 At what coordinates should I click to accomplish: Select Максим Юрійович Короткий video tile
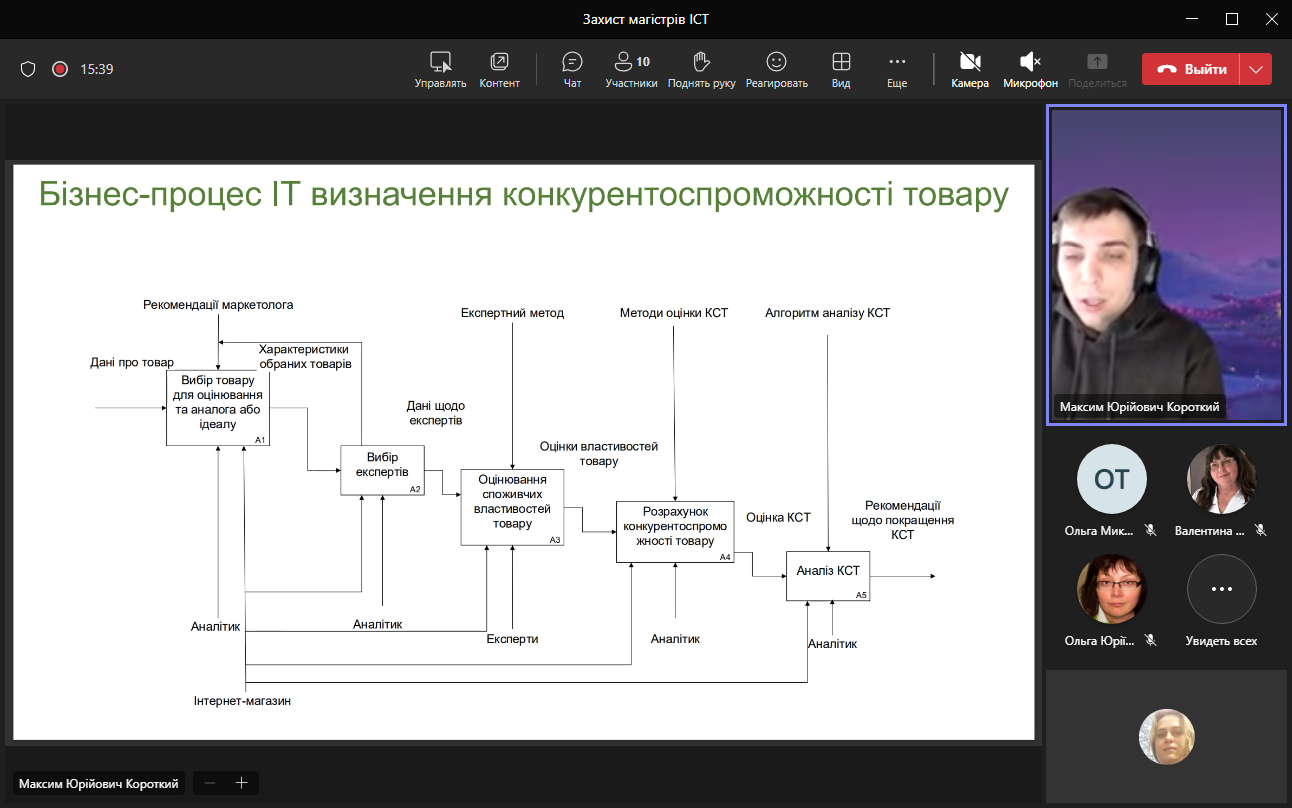tap(1165, 265)
